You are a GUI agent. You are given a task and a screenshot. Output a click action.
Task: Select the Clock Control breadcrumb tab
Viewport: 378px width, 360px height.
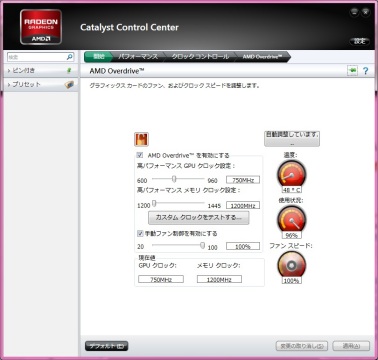point(200,57)
